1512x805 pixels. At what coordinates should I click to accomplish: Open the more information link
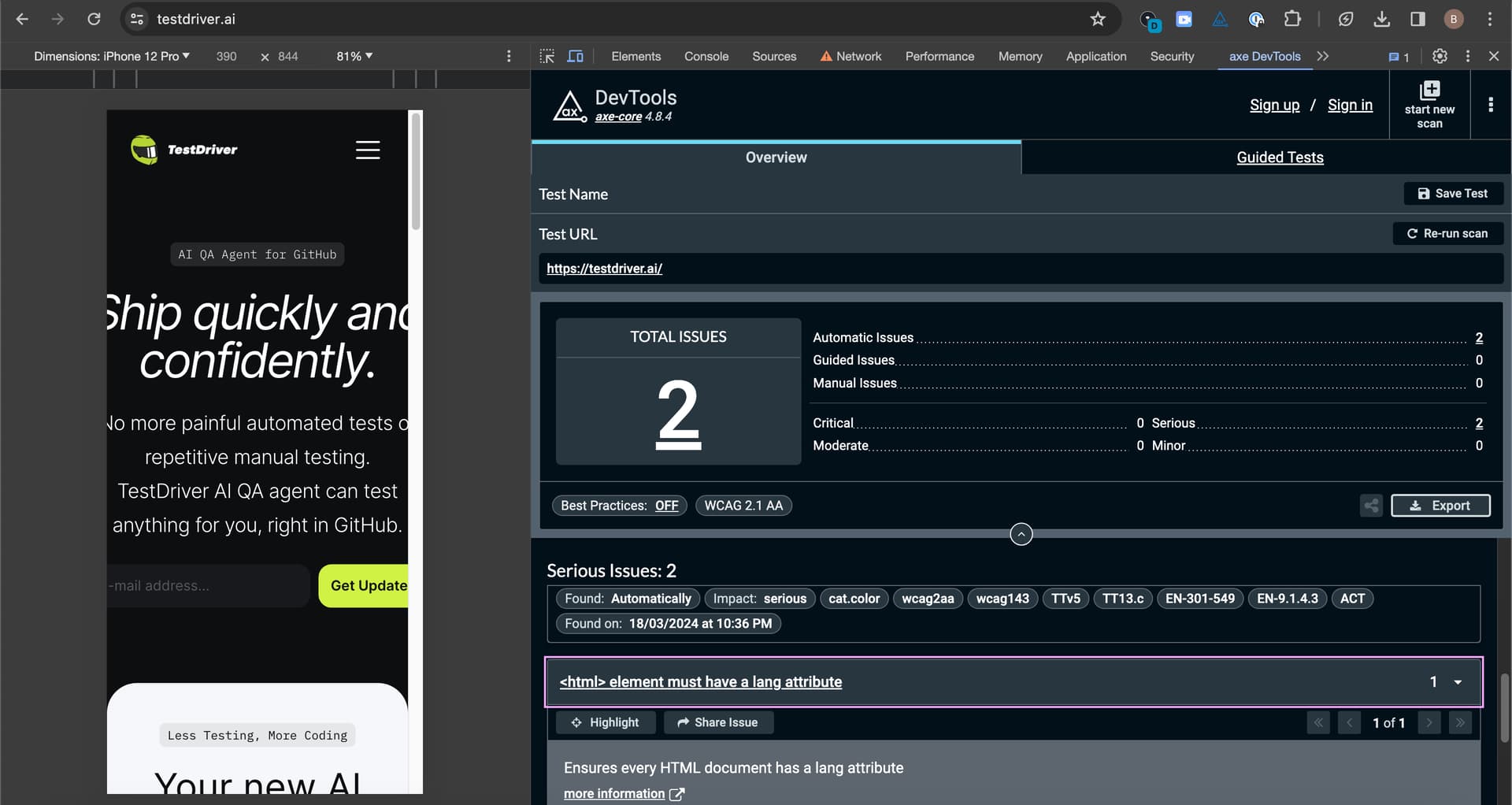click(x=623, y=794)
